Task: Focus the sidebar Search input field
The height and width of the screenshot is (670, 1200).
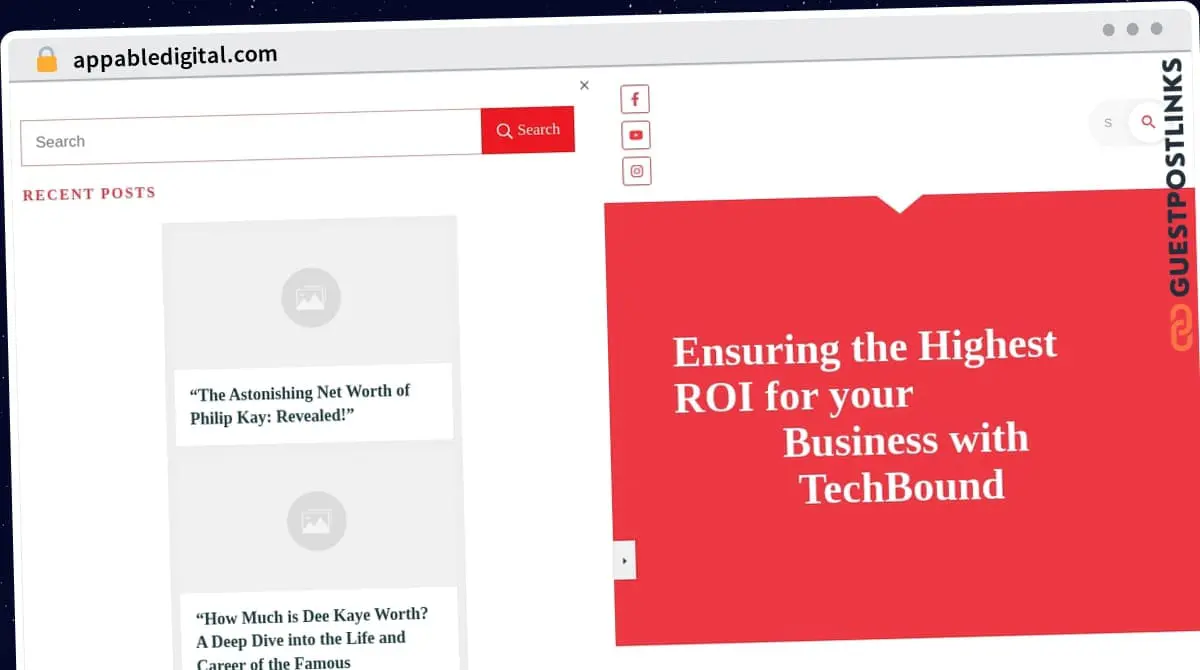Action: 251,139
